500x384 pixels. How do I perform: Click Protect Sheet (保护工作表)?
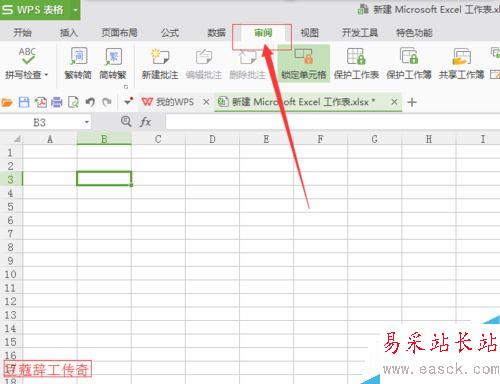(356, 63)
